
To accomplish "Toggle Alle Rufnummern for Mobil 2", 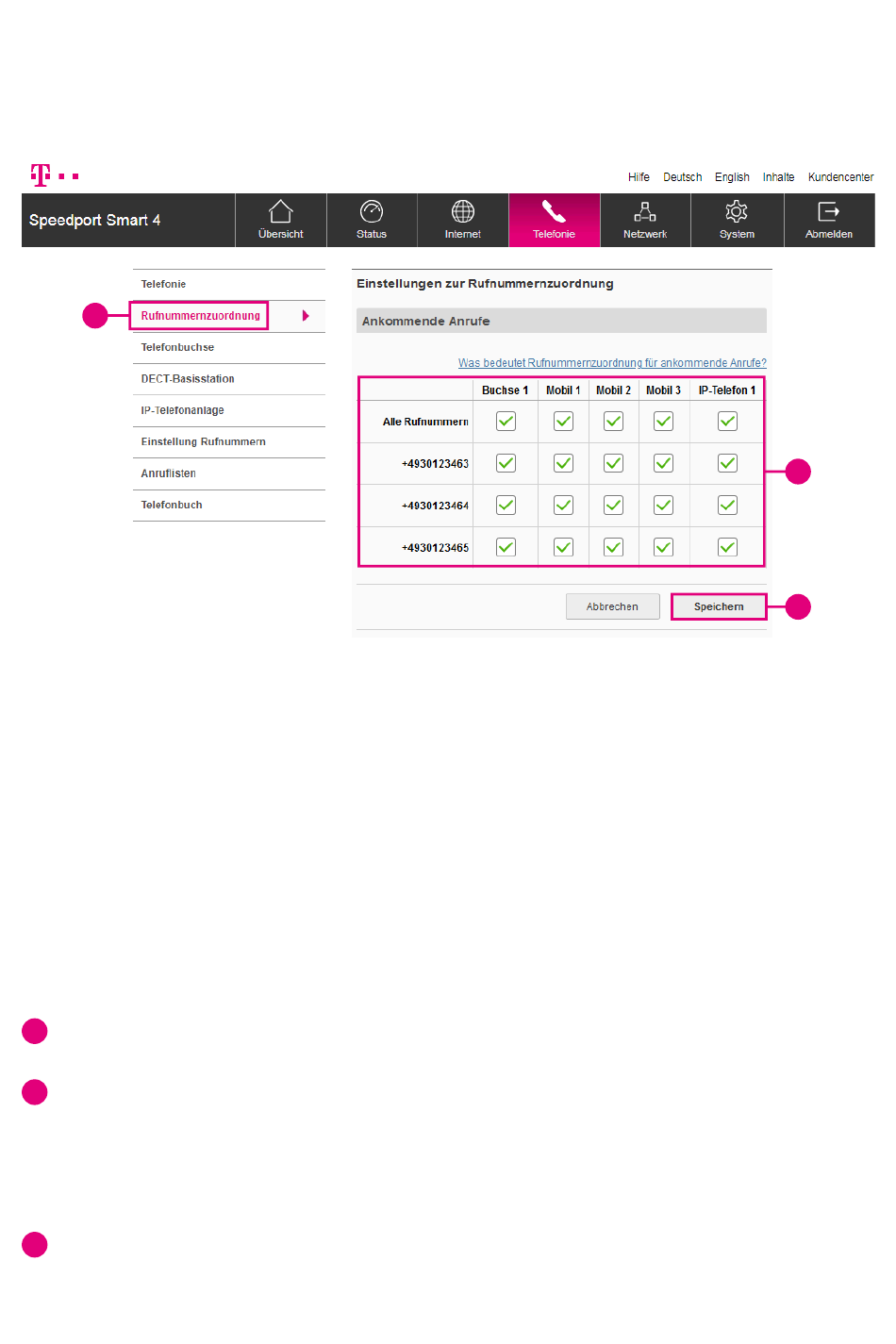I will tap(614, 422).
